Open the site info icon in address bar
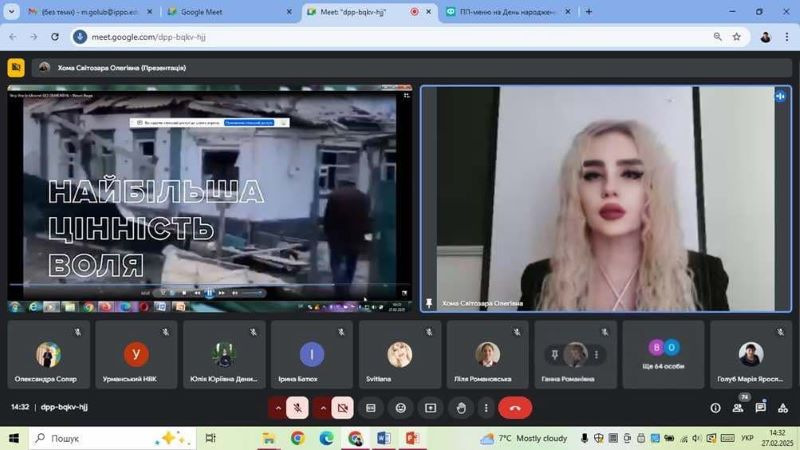 [80, 37]
